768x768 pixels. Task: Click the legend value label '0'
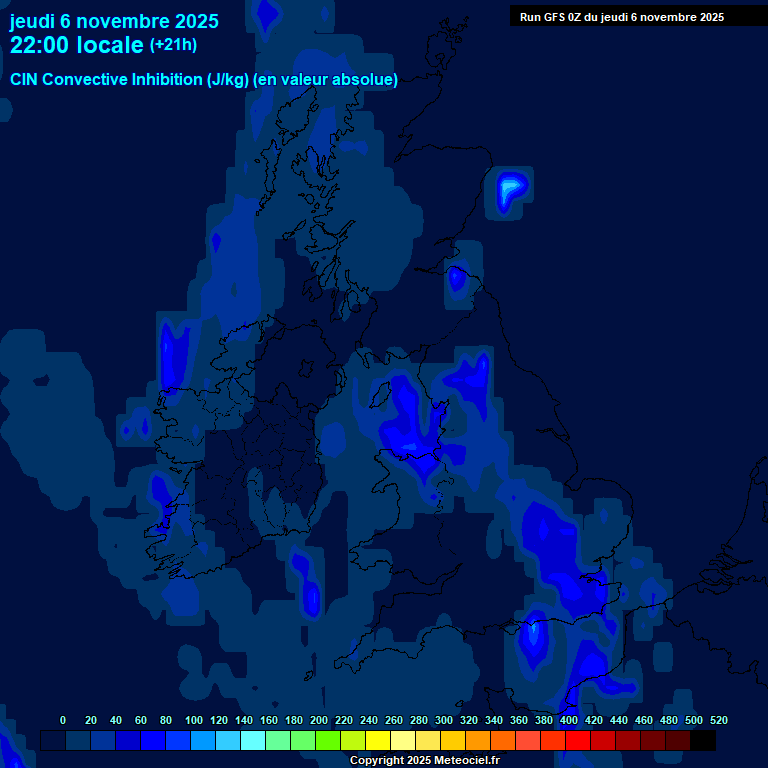(x=63, y=720)
